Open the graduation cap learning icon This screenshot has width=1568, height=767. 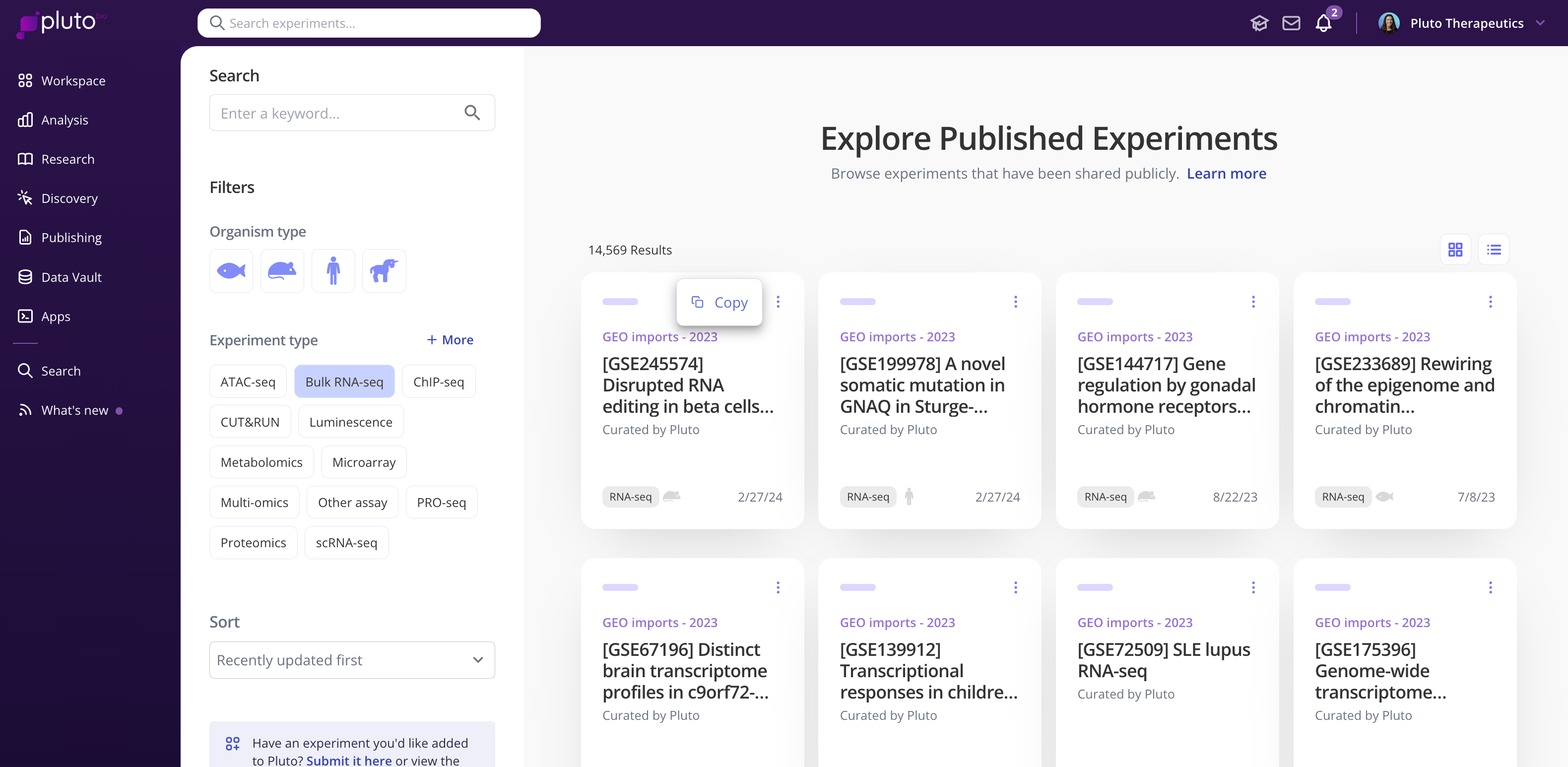[x=1259, y=23]
